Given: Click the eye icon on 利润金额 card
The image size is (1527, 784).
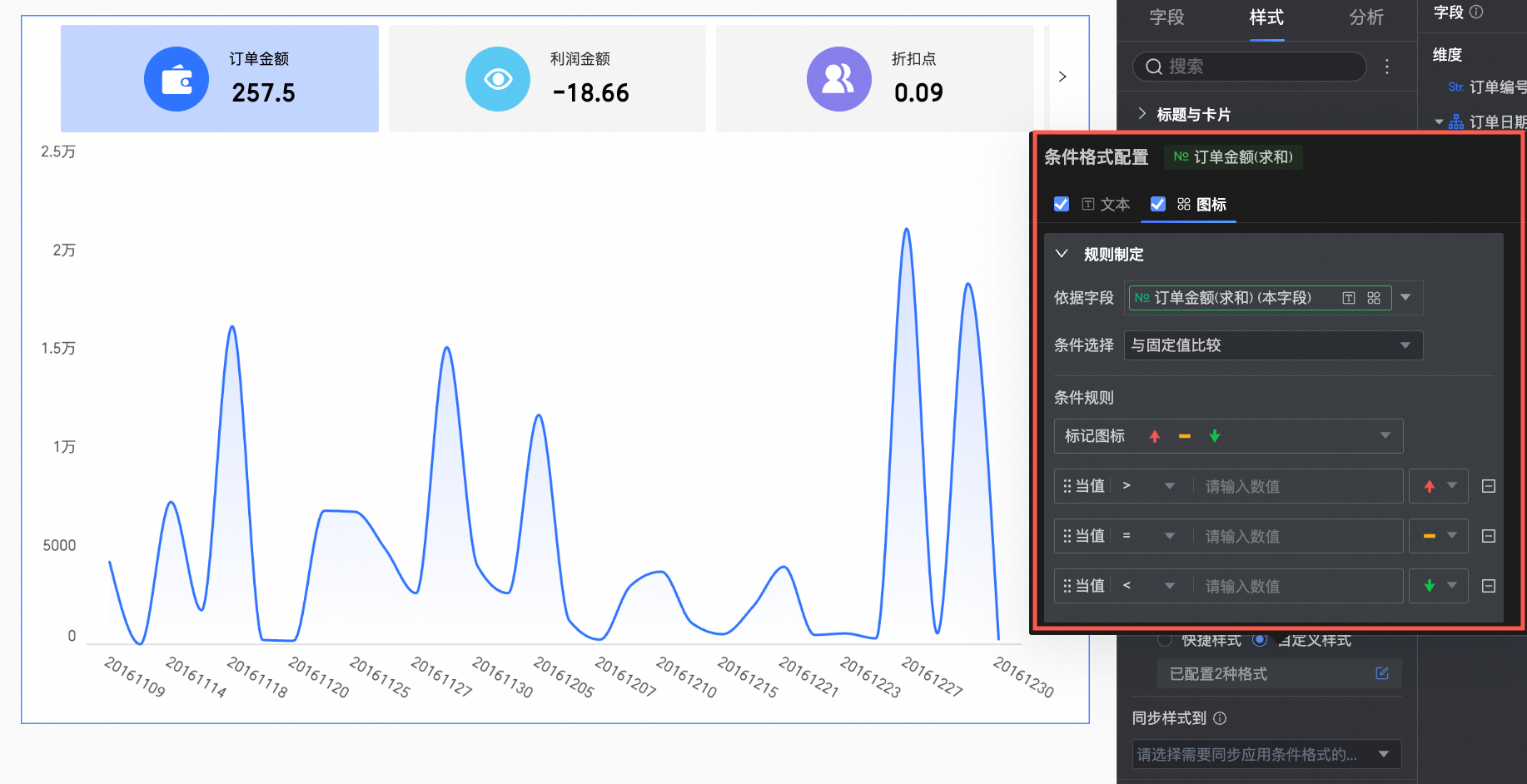Looking at the screenshot, I should point(497,79).
